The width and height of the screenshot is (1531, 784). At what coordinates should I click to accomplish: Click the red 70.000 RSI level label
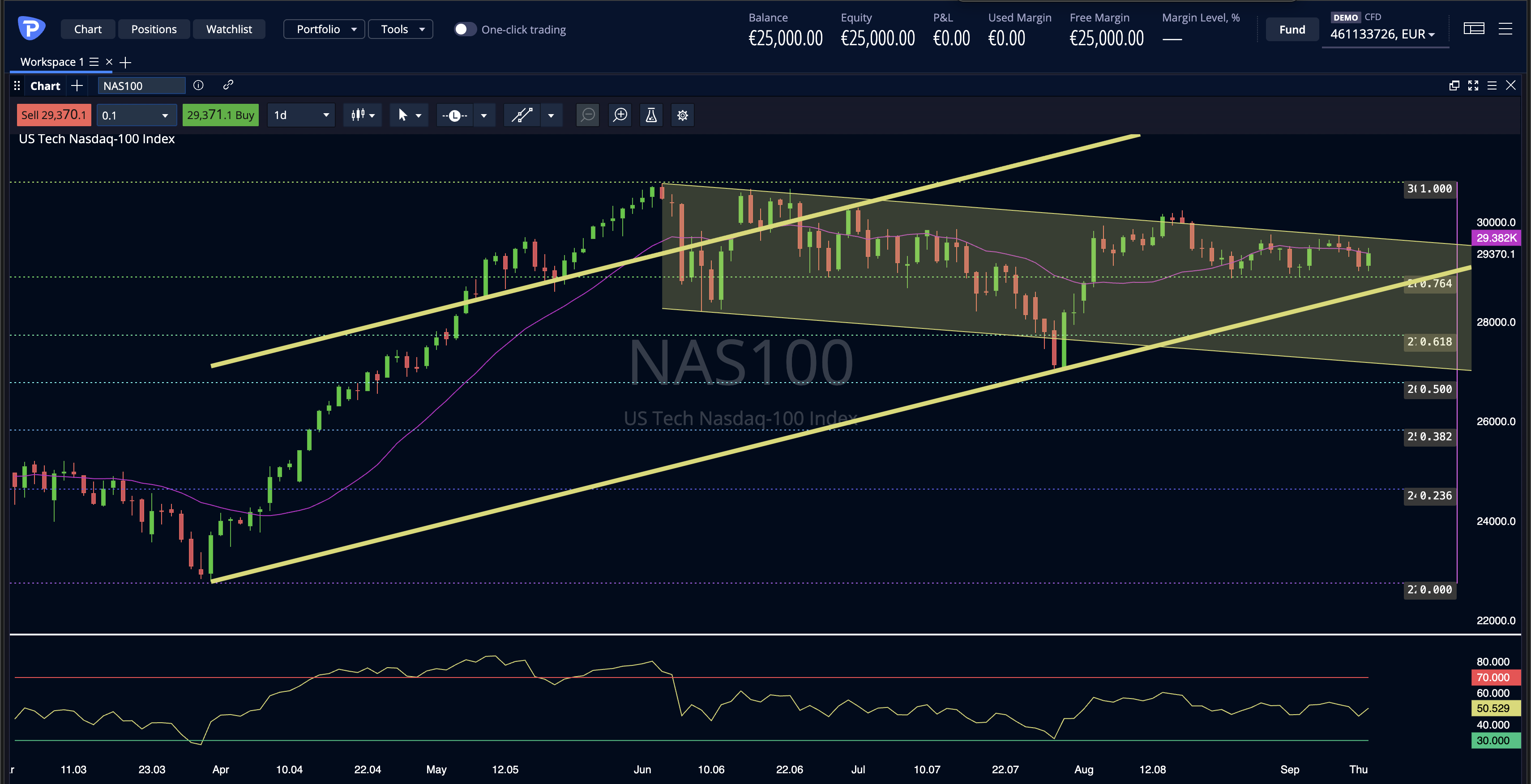click(x=1496, y=677)
